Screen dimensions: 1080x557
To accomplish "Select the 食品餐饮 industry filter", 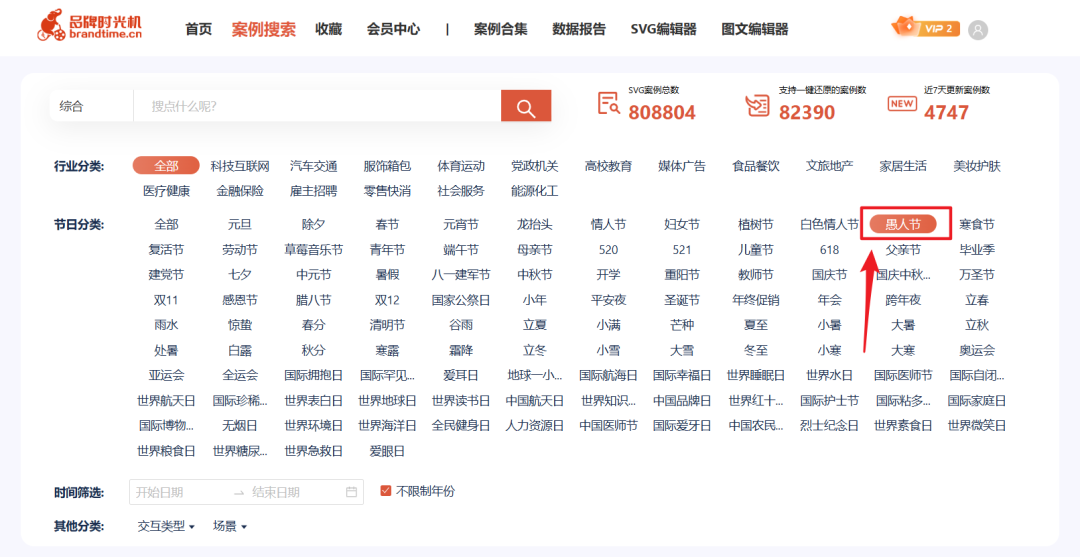I will coord(756,166).
